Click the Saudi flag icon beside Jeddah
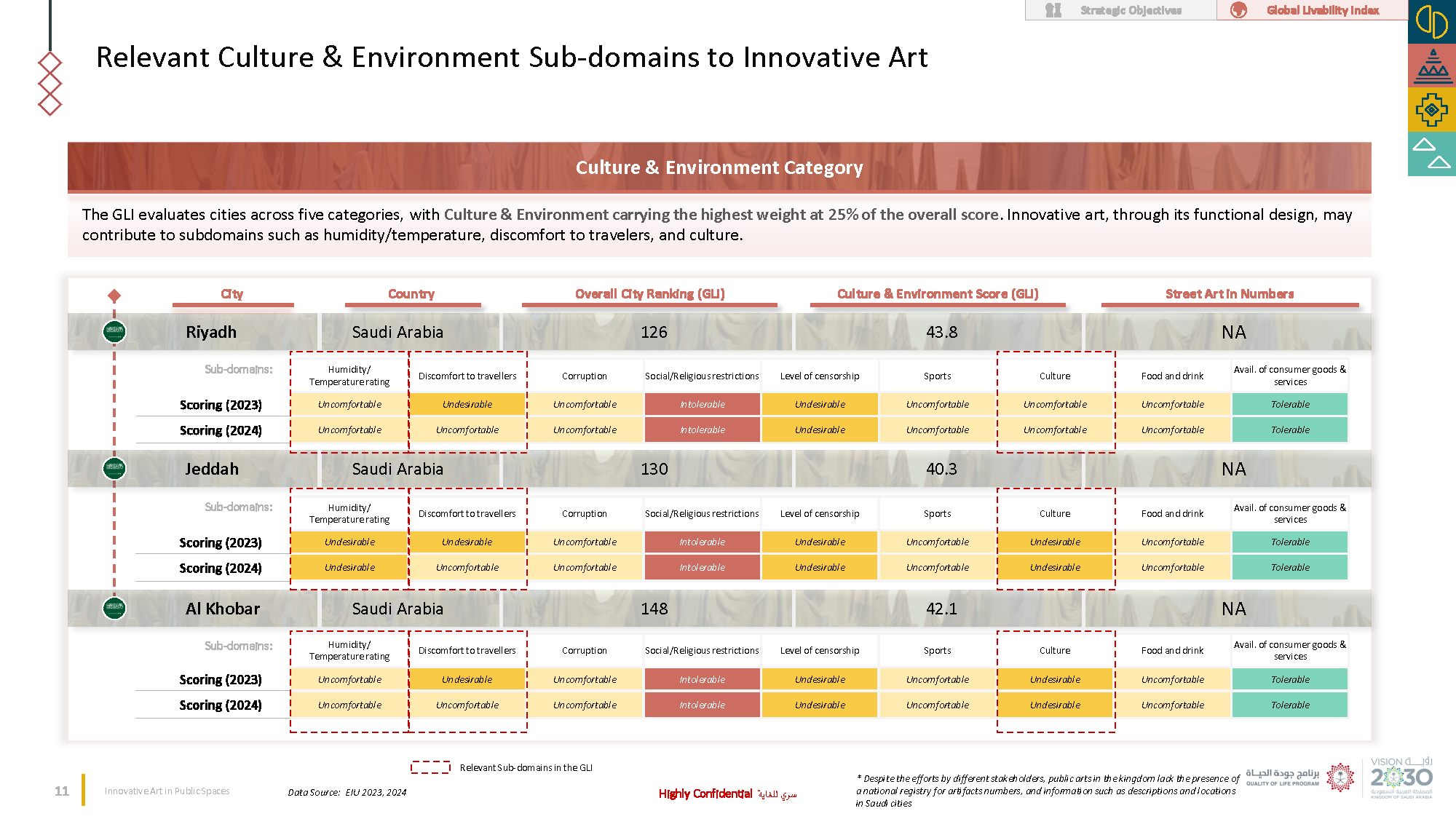1456x819 pixels. click(x=114, y=468)
